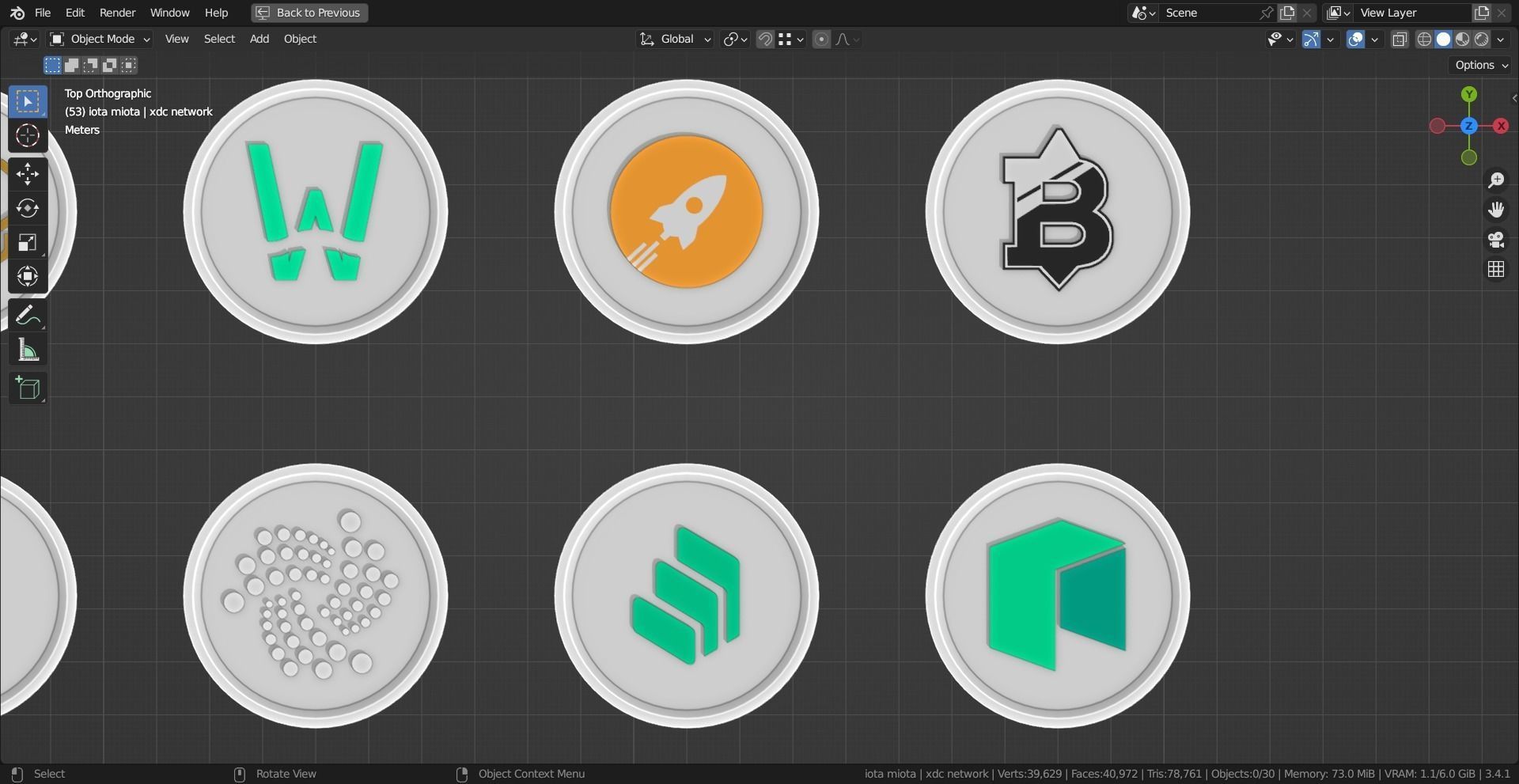Open the Edit menu
This screenshot has height=784, width=1519.
tap(75, 13)
